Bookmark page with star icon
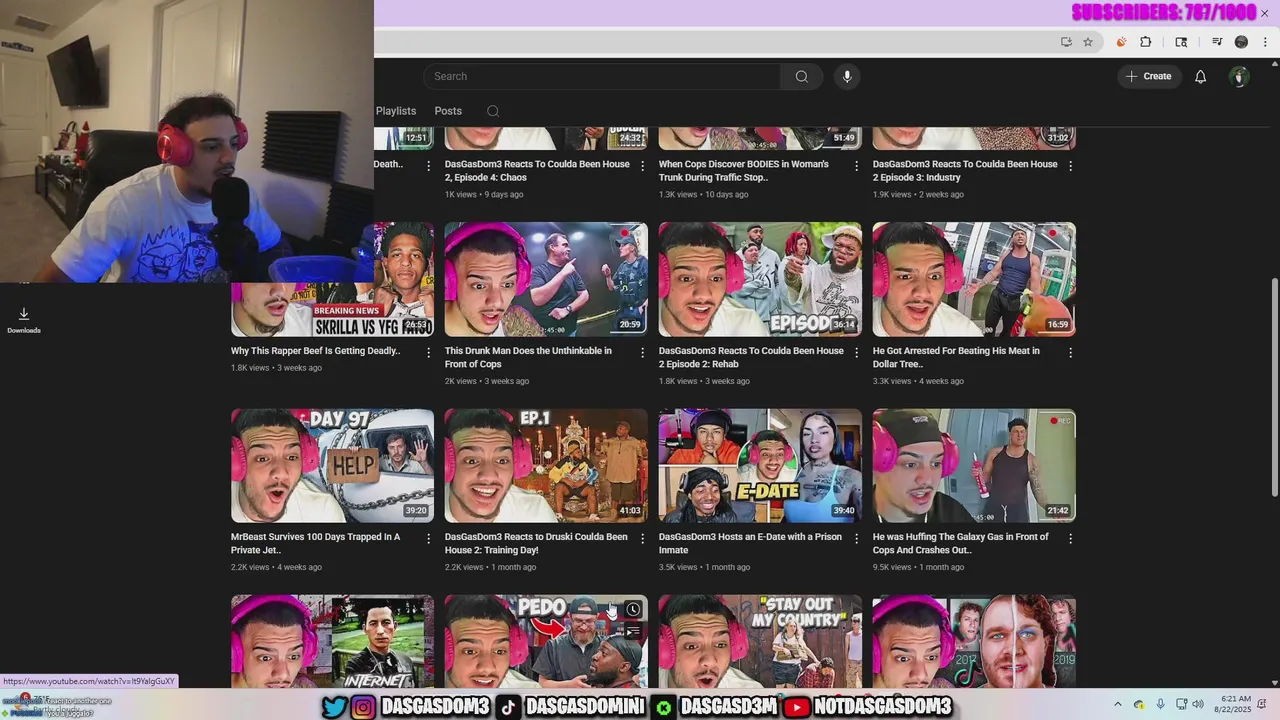Viewport: 1280px width, 720px height. point(1088,42)
